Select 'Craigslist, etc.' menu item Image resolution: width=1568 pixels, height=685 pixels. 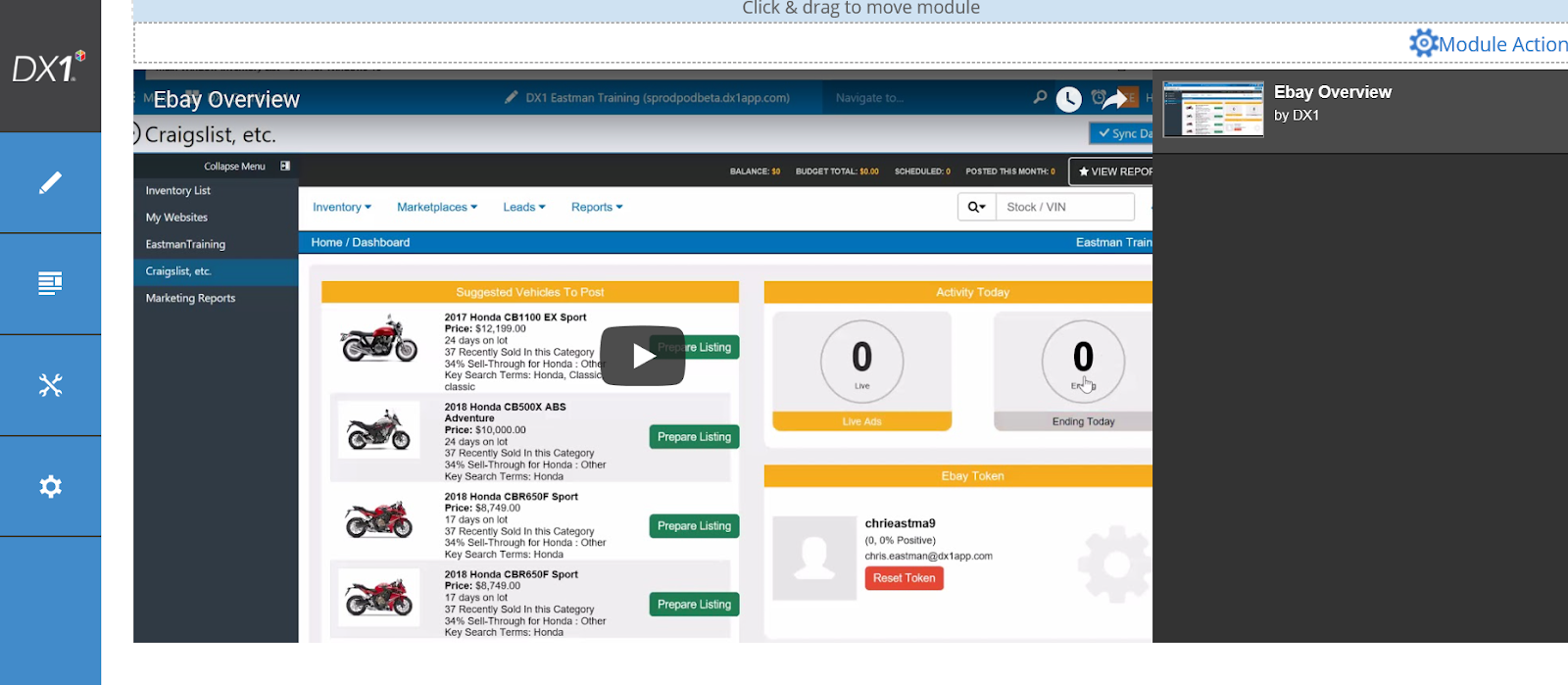pos(178,271)
